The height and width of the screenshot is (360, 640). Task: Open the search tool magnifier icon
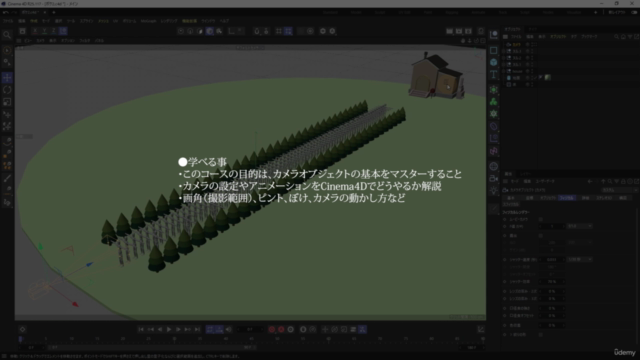[x=7, y=35]
